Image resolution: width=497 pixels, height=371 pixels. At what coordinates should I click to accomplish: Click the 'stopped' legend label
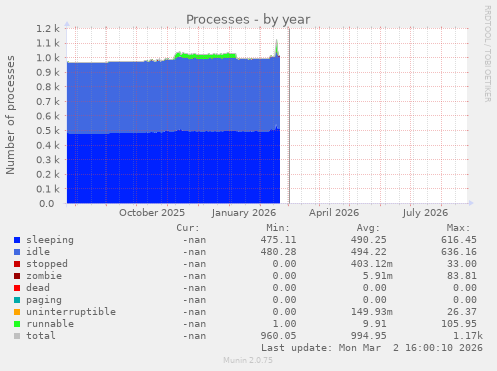[47, 264]
